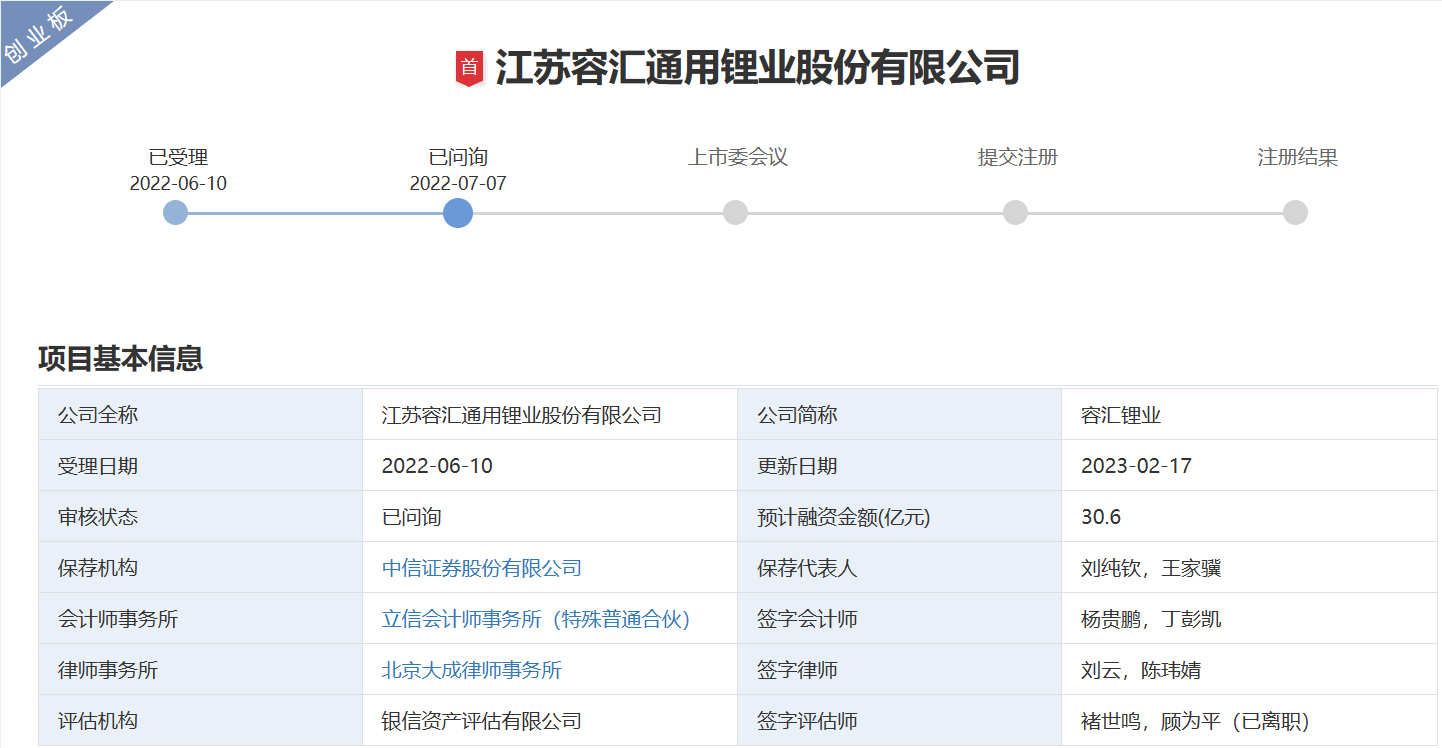Click the 审核状态 label cell
This screenshot has width=1442, height=748.
[x=200, y=517]
